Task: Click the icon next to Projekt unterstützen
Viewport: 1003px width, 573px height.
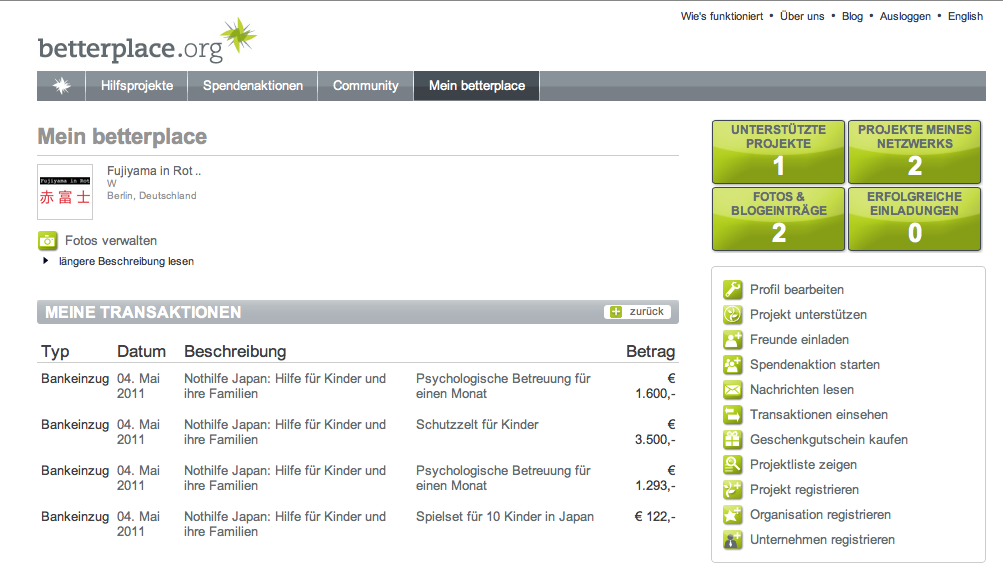Action: coord(732,315)
